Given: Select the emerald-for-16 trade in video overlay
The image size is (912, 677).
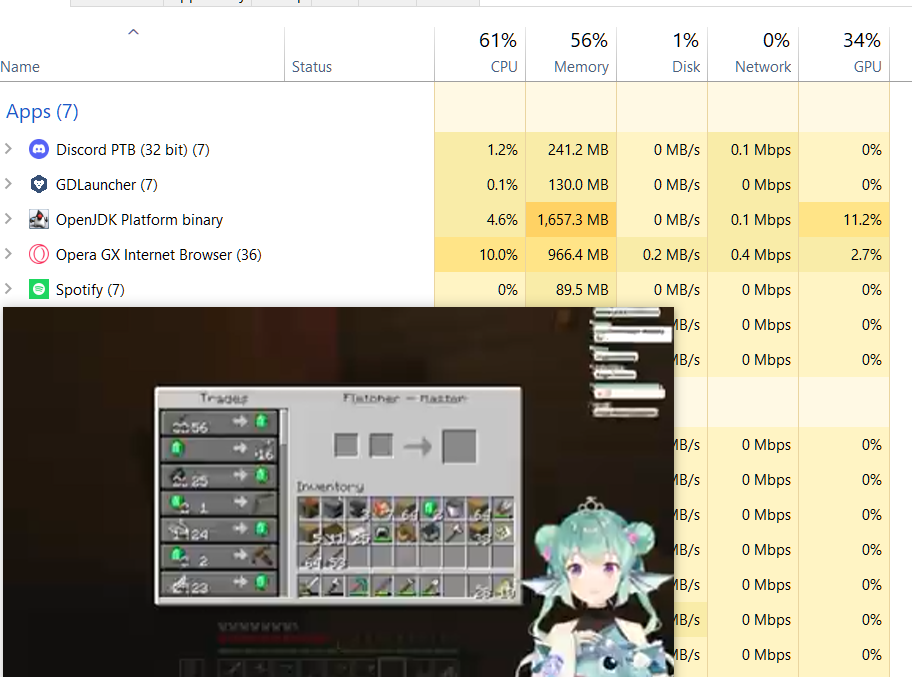Looking at the screenshot, I should tap(219, 450).
